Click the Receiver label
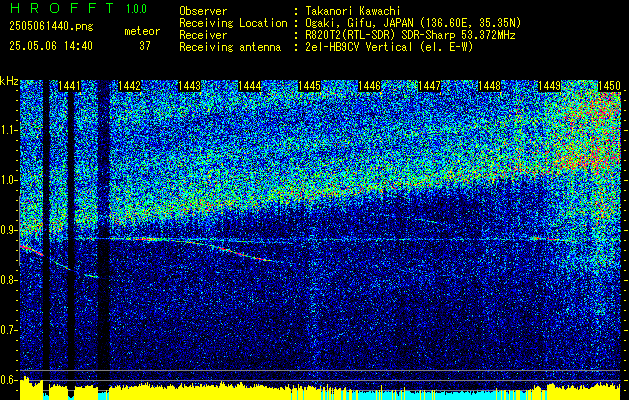Viewport: 629px width, 400px height. coord(203,35)
